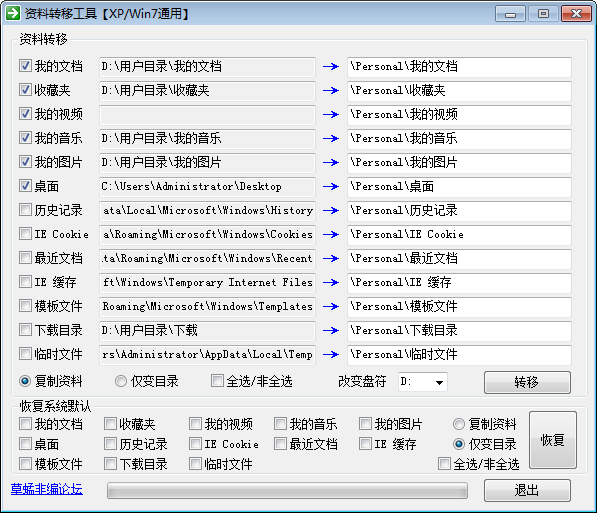Viewport: 597px width, 513px height.
Task: Edit the \Personal\我的视频 destination field
Action: click(459, 115)
